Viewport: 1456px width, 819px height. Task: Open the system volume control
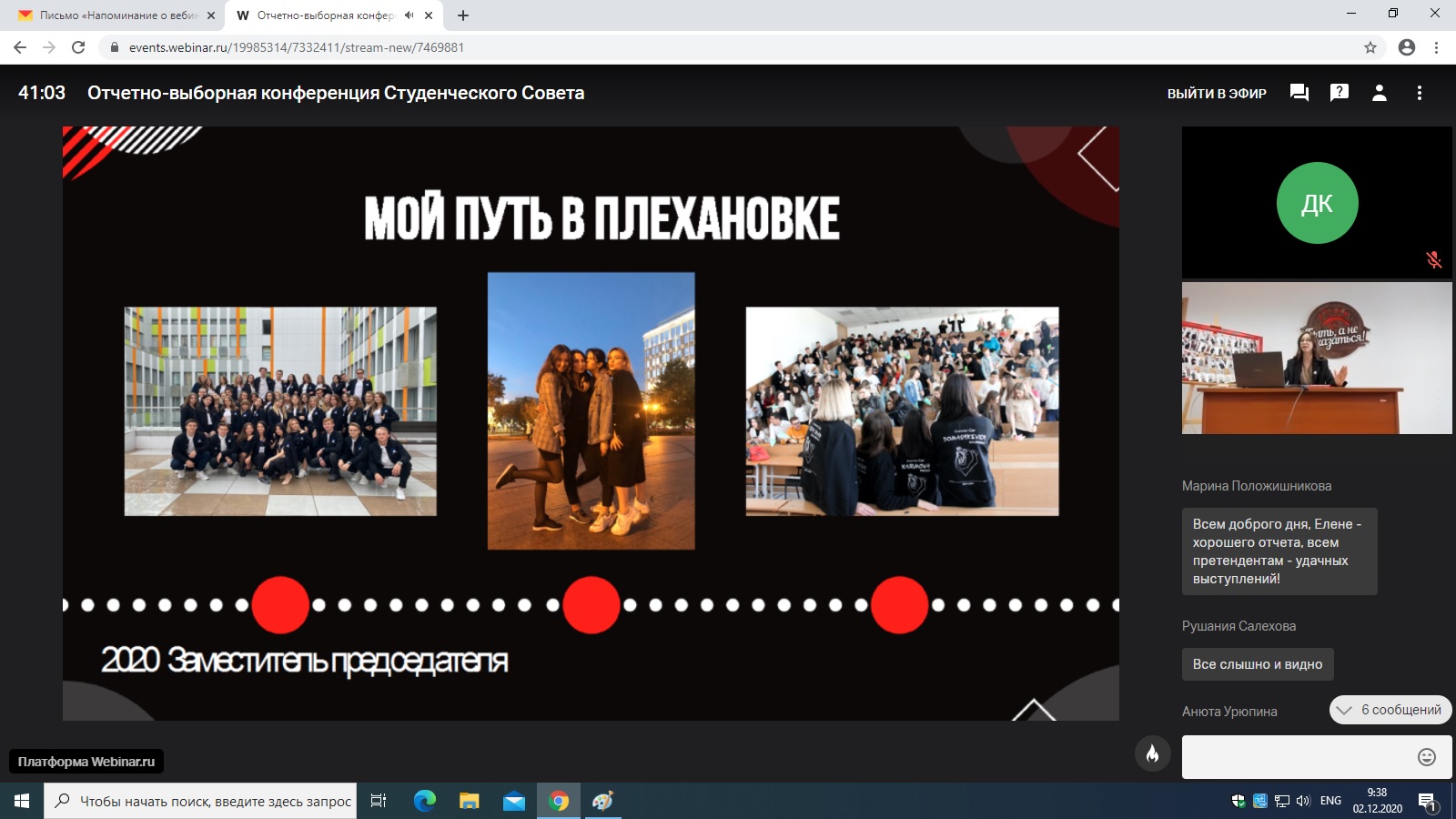[x=1303, y=801]
